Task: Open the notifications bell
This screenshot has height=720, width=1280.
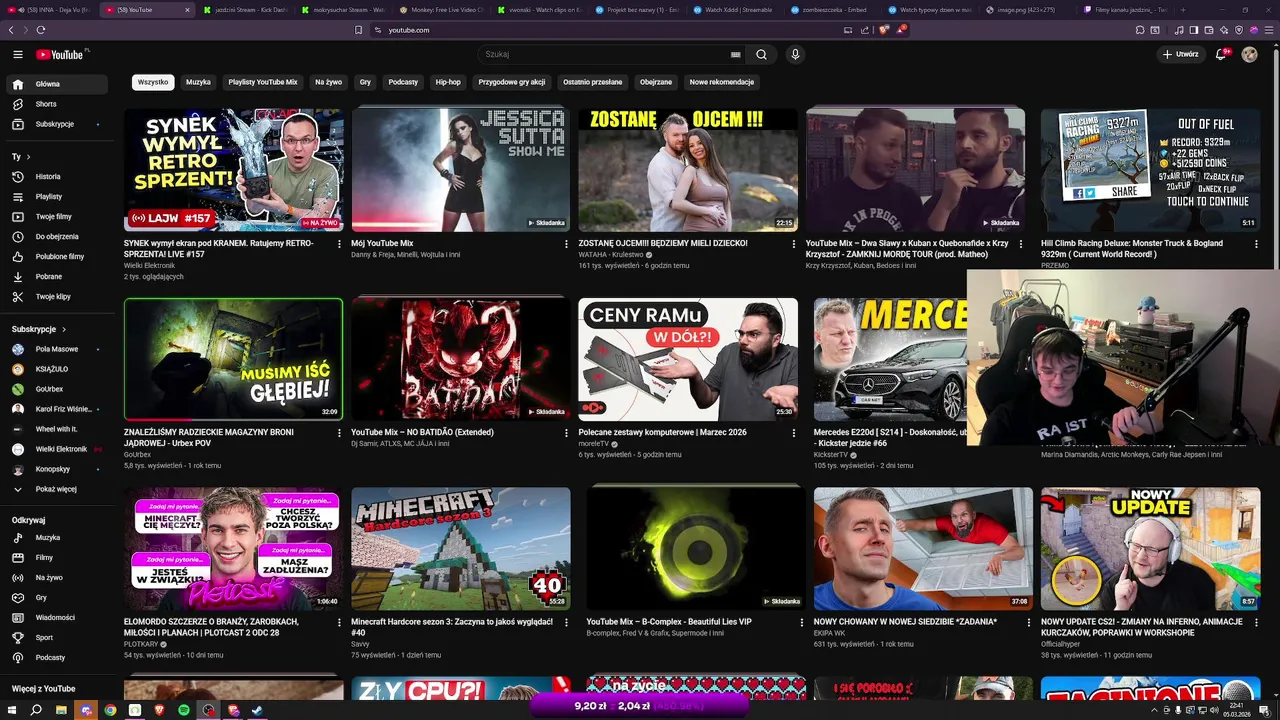Action: [1221, 54]
